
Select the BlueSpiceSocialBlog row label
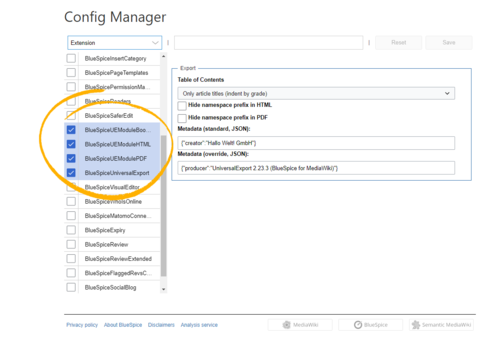(x=110, y=287)
